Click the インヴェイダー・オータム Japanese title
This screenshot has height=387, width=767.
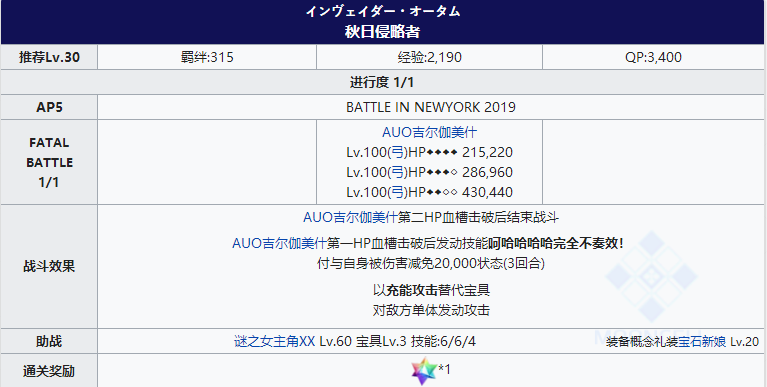click(383, 11)
